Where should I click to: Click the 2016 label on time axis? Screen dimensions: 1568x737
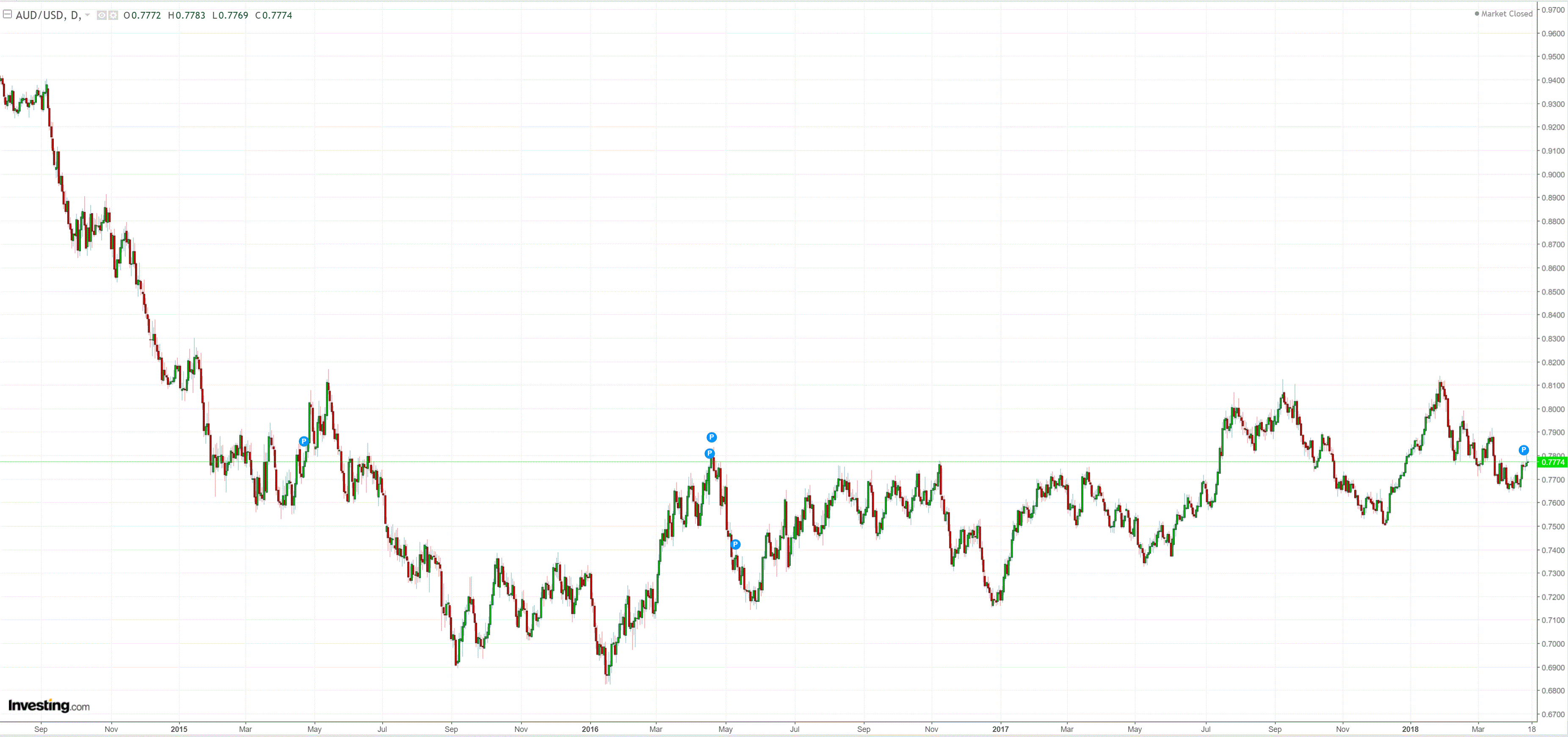coord(590,729)
